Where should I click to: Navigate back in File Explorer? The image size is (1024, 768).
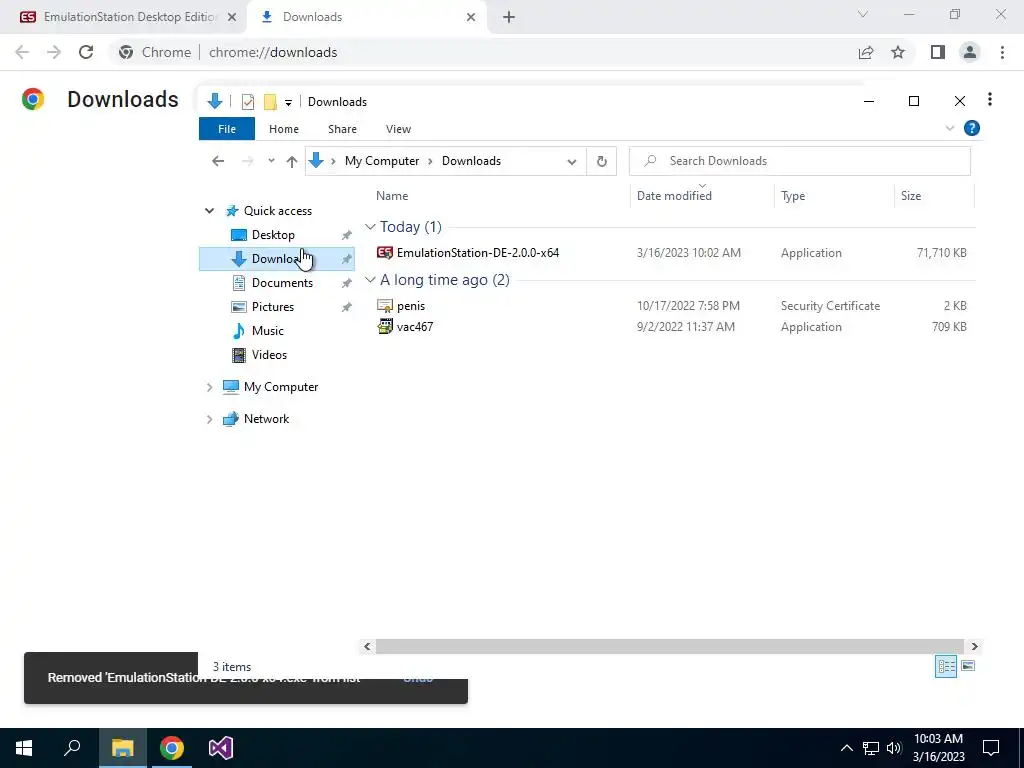(218, 161)
